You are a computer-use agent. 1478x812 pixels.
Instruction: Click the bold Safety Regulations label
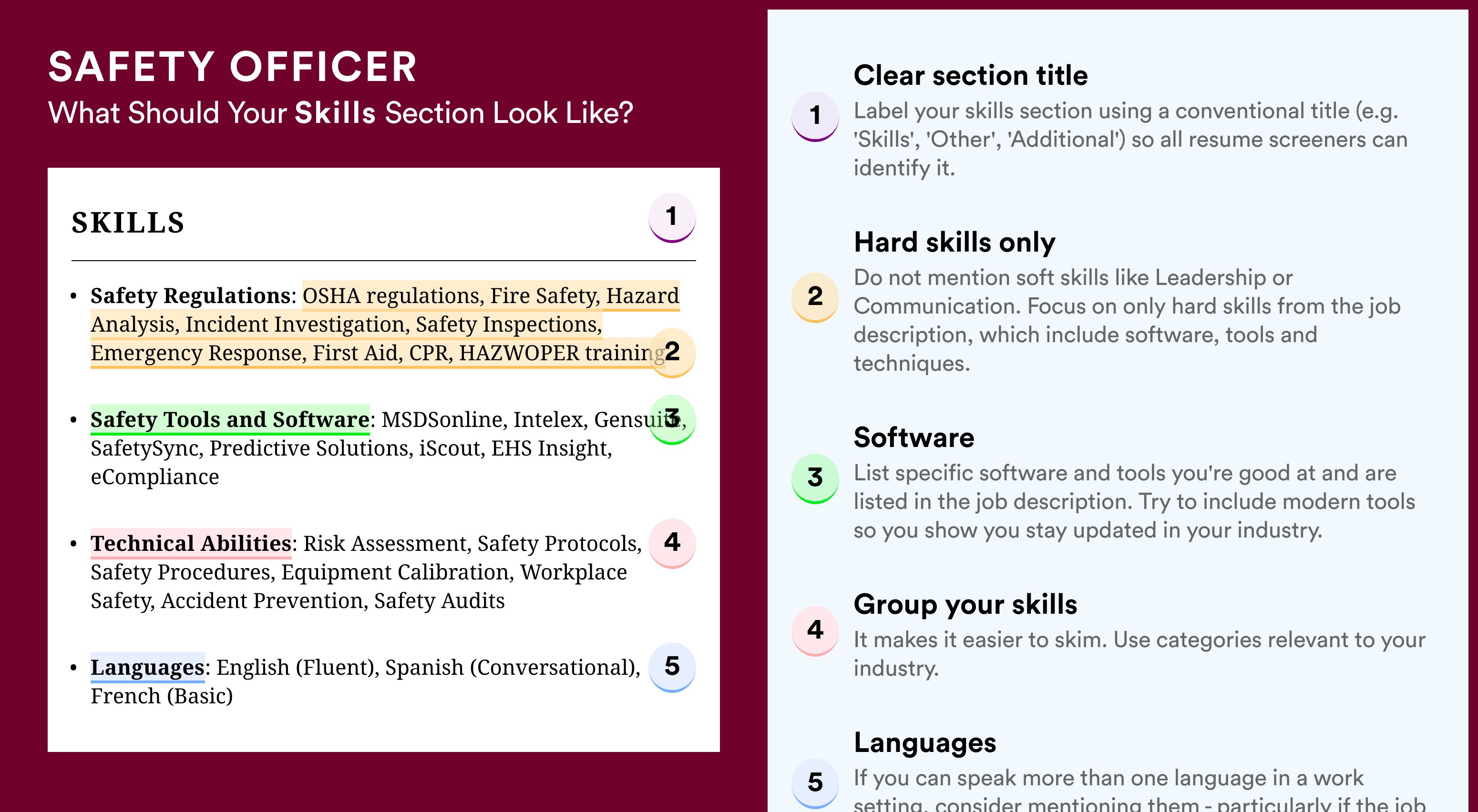pos(191,296)
